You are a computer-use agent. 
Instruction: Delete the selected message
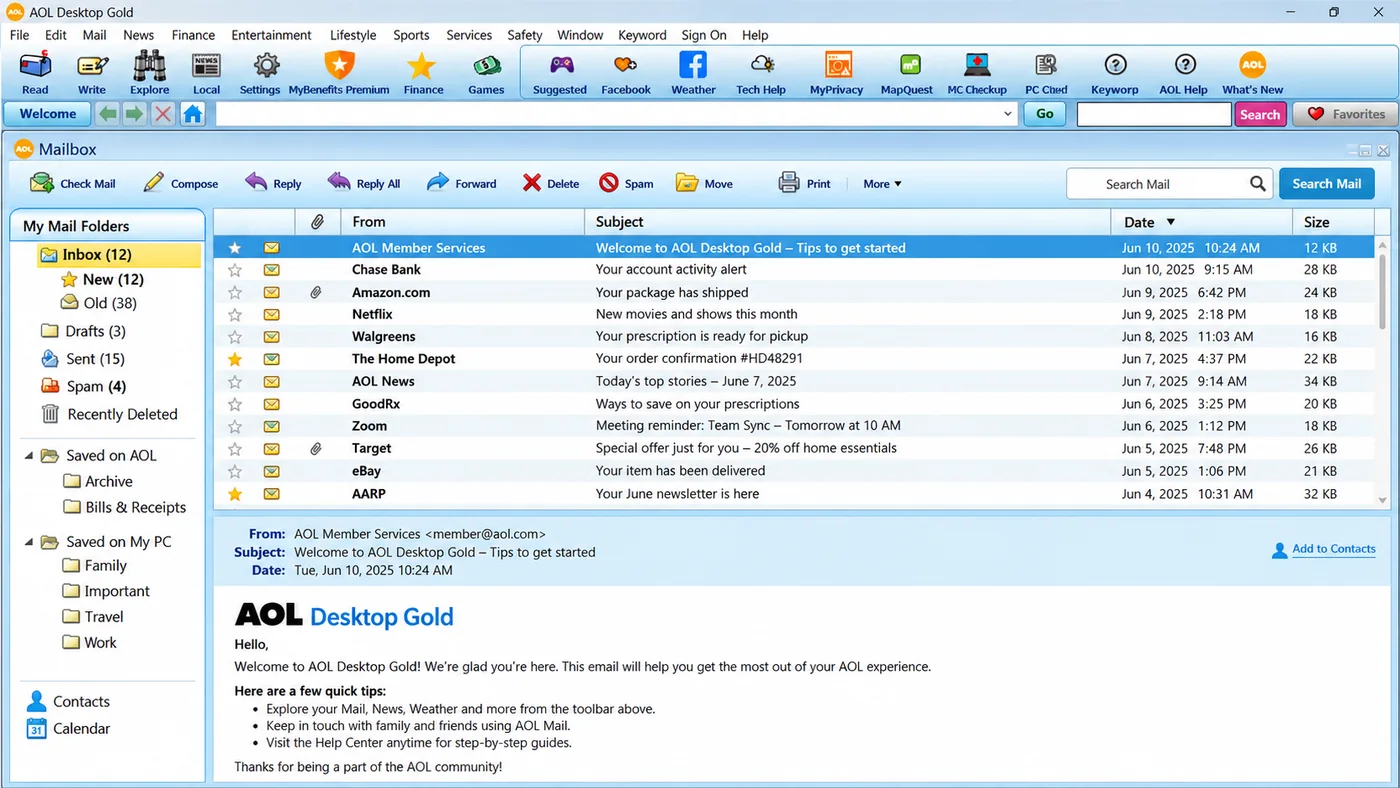[x=550, y=183]
